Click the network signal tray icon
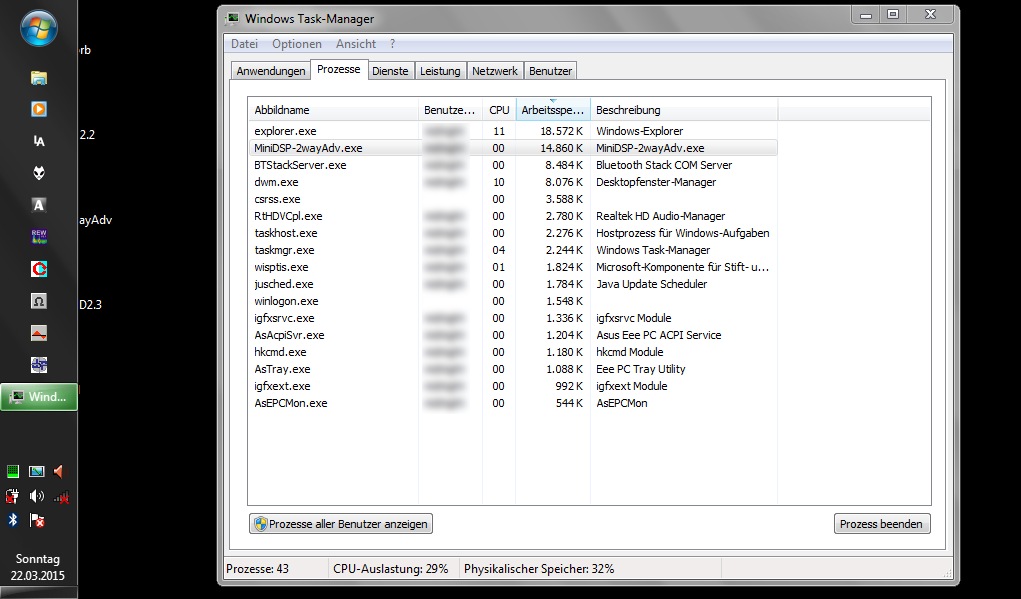The width and height of the screenshot is (1021, 599). [61, 498]
